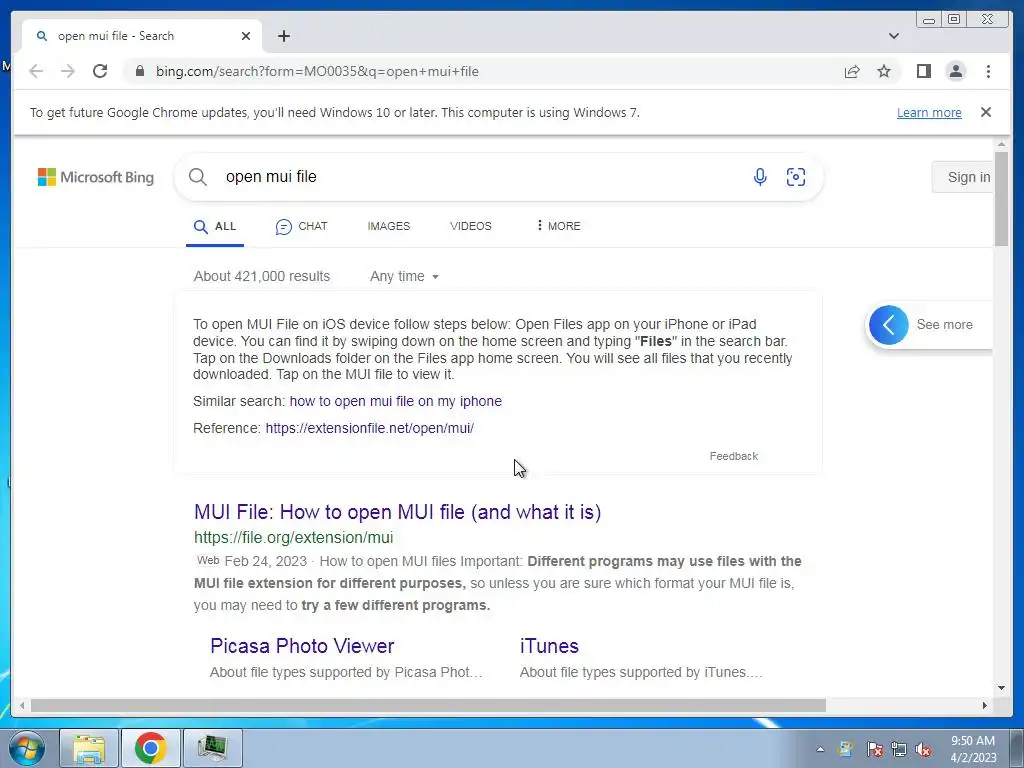Open Windows Explorer from the taskbar
The height and width of the screenshot is (768, 1024).
point(89,748)
